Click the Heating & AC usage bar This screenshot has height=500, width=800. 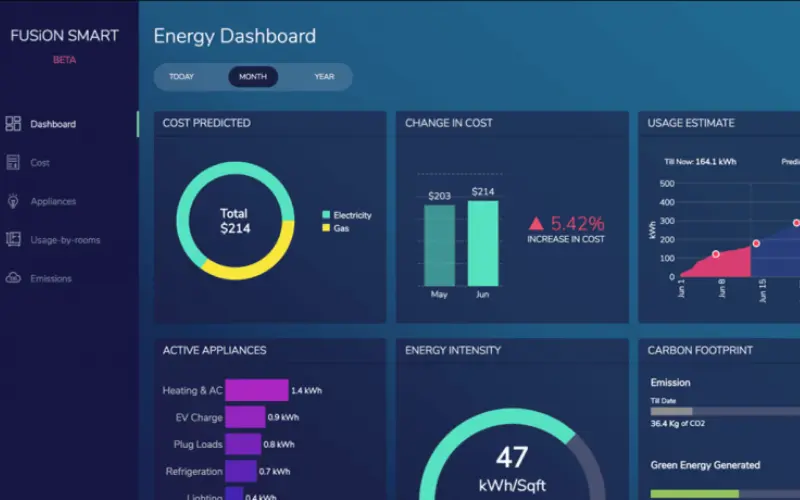coord(257,390)
